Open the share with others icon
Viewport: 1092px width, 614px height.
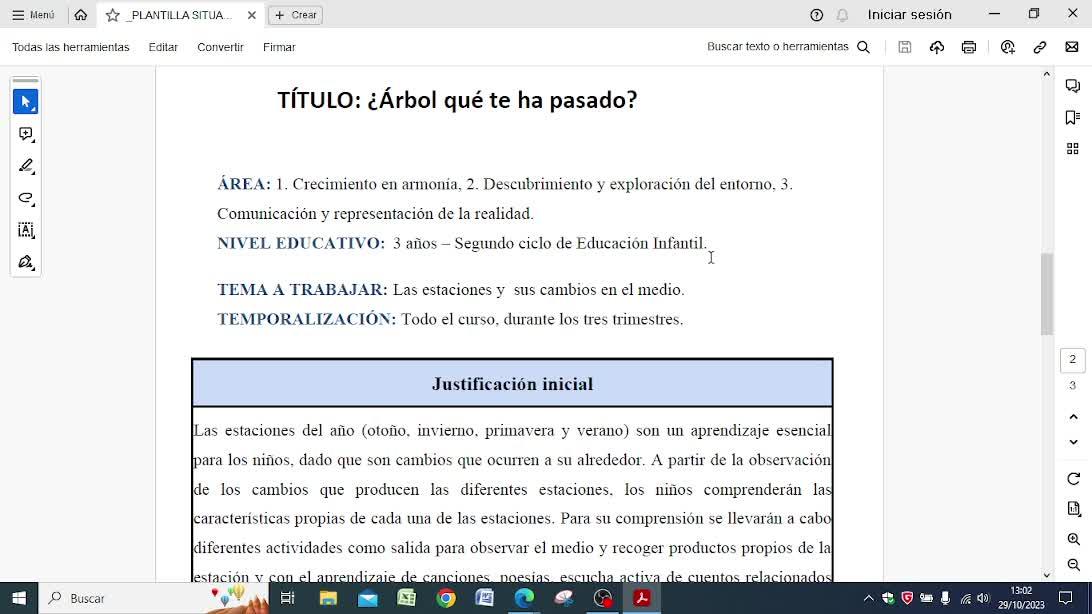[1008, 47]
